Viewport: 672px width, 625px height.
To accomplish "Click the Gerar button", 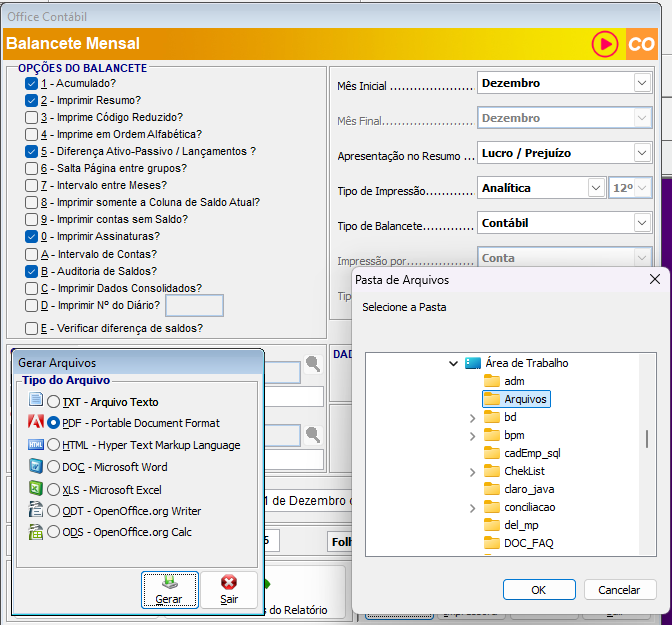I will click(169, 590).
